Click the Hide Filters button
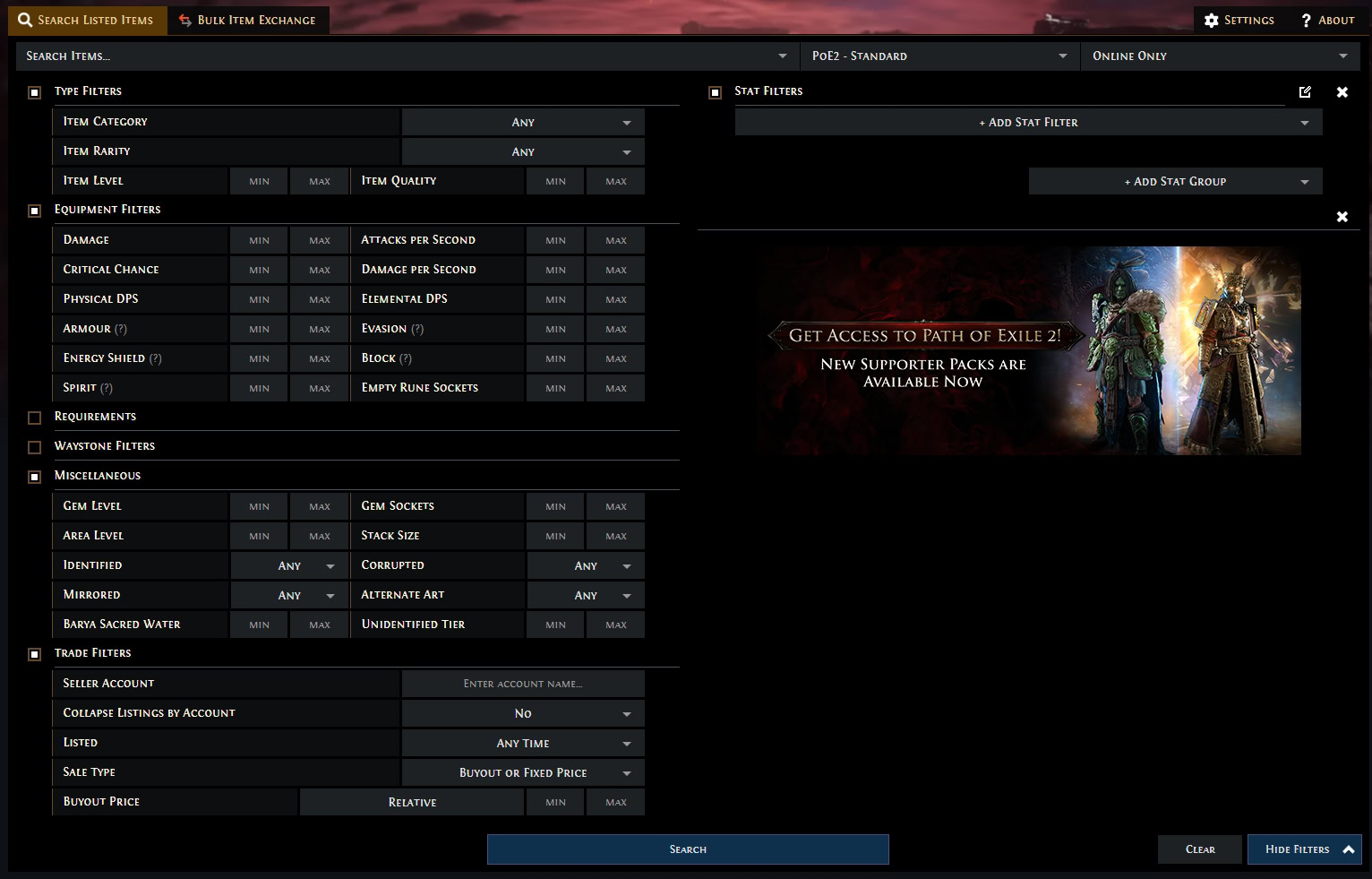 [x=1304, y=849]
